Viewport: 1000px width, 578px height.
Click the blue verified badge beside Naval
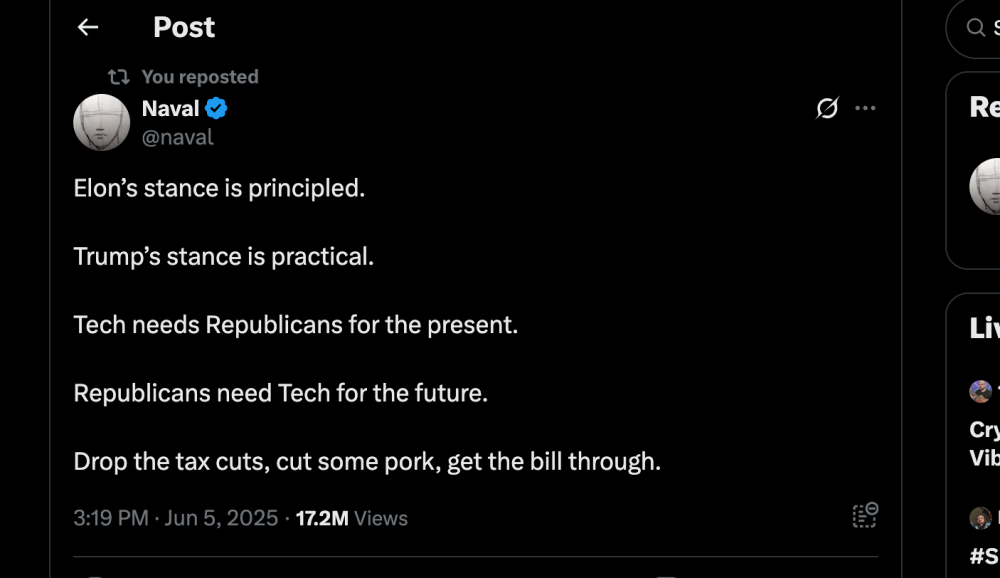click(216, 108)
